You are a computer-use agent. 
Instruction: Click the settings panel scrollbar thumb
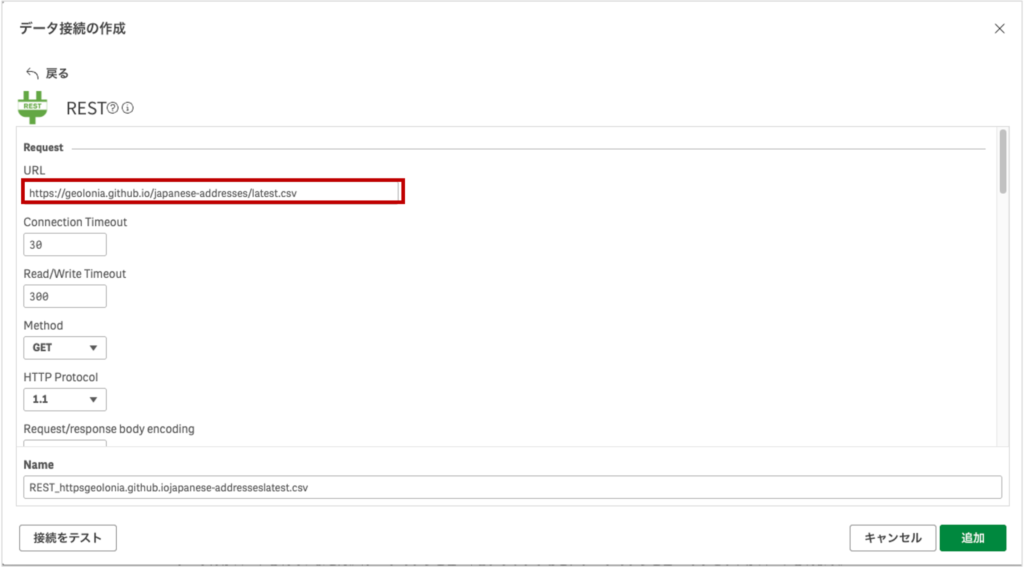[x=1002, y=160]
